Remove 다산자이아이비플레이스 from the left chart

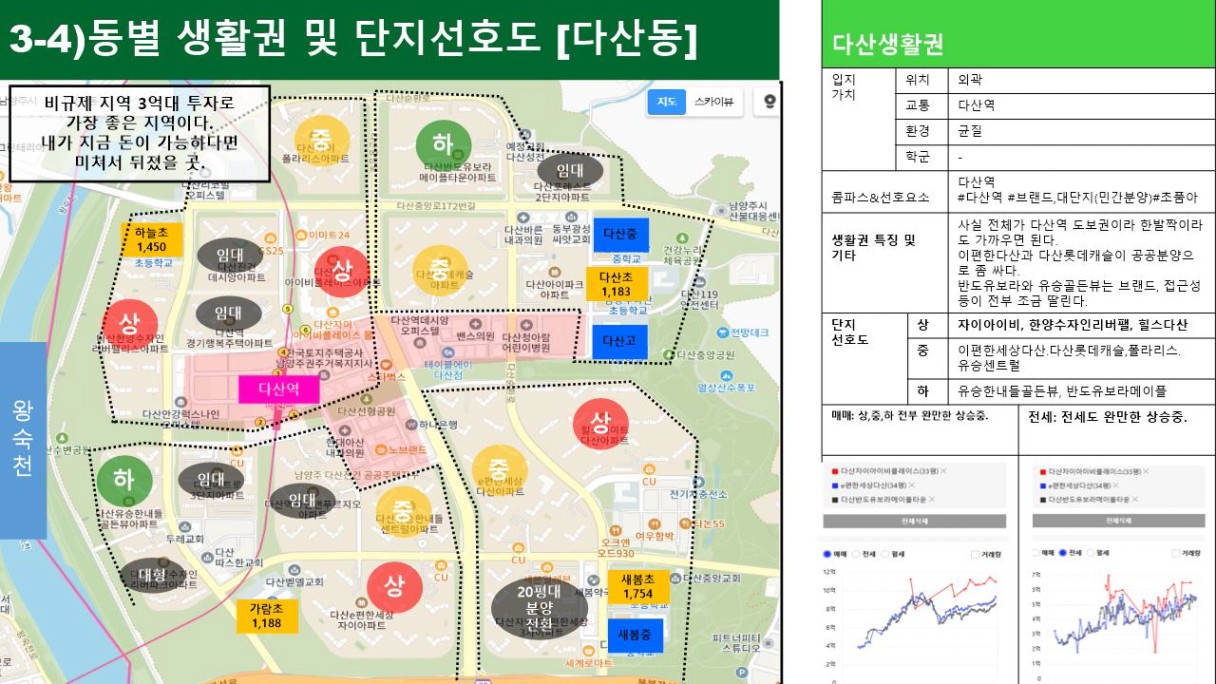tap(943, 471)
